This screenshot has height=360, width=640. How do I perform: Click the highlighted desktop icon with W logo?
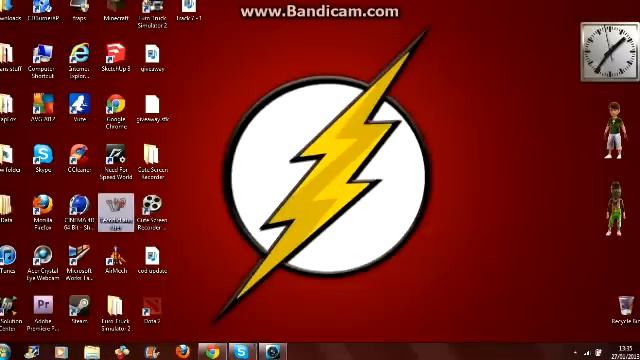pyautogui.click(x=116, y=213)
